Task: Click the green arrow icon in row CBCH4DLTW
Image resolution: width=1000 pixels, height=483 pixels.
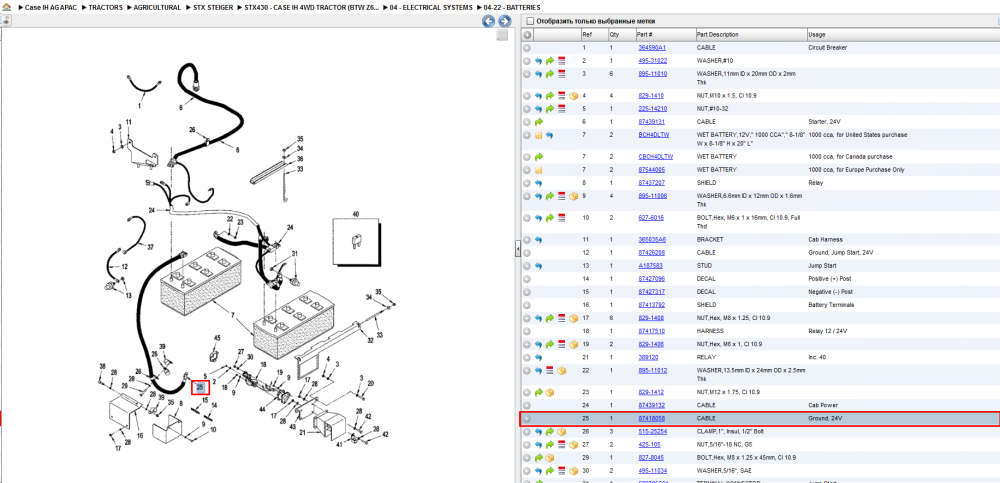Action: (x=539, y=157)
